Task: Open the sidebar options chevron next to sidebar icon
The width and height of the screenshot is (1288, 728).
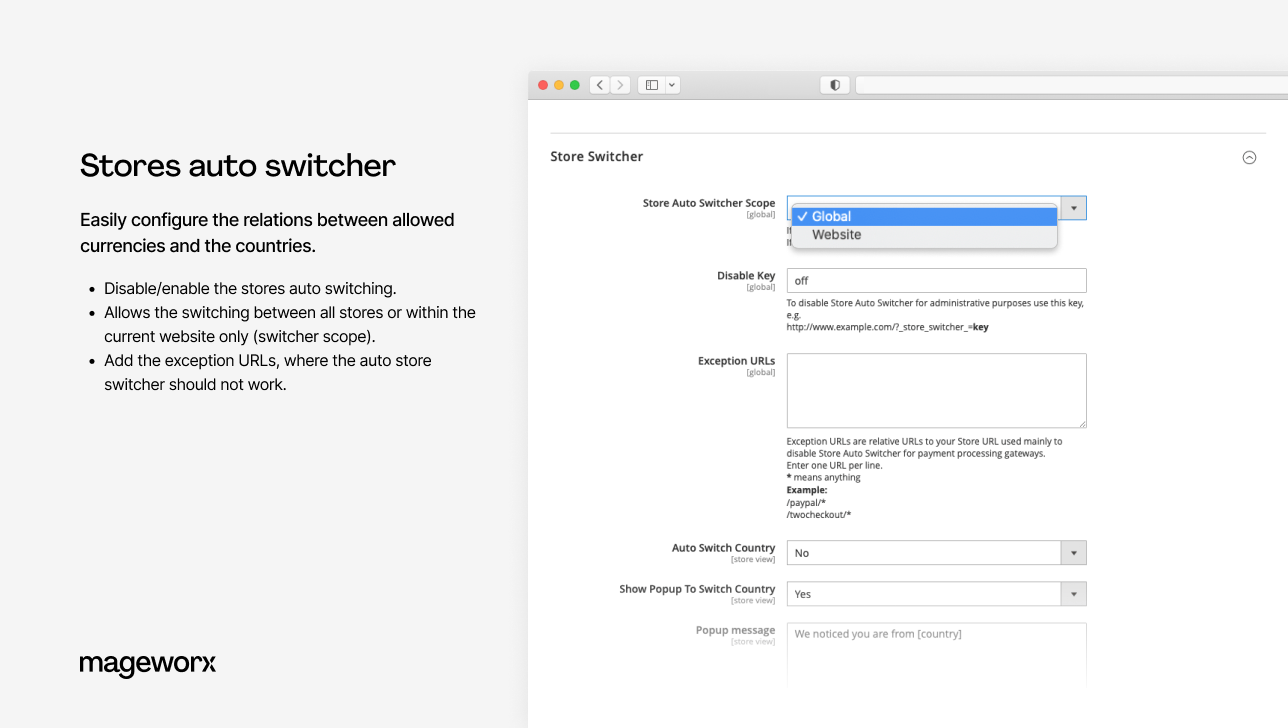Action: point(671,85)
